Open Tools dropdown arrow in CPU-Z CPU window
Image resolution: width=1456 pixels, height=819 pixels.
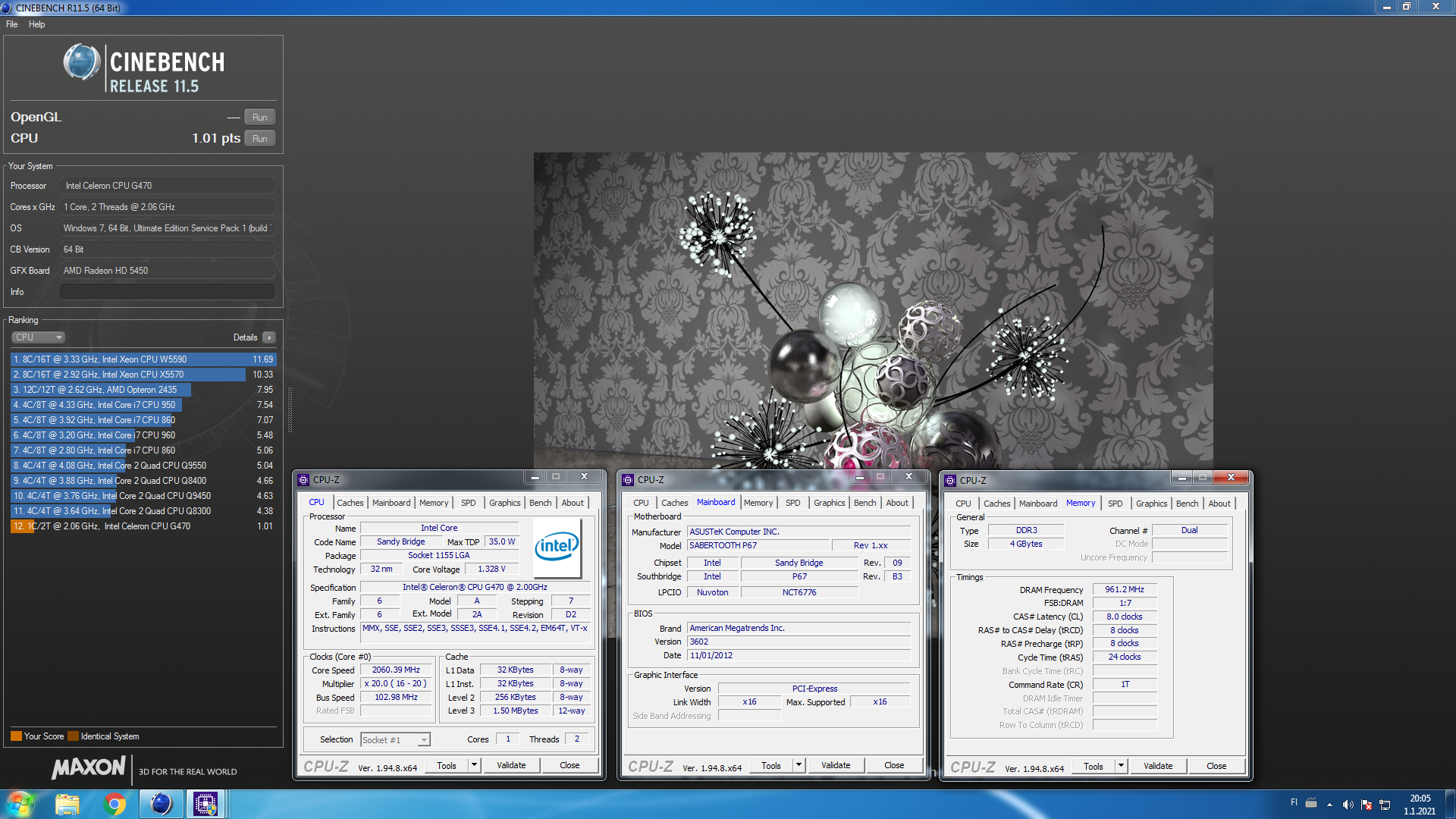475,765
